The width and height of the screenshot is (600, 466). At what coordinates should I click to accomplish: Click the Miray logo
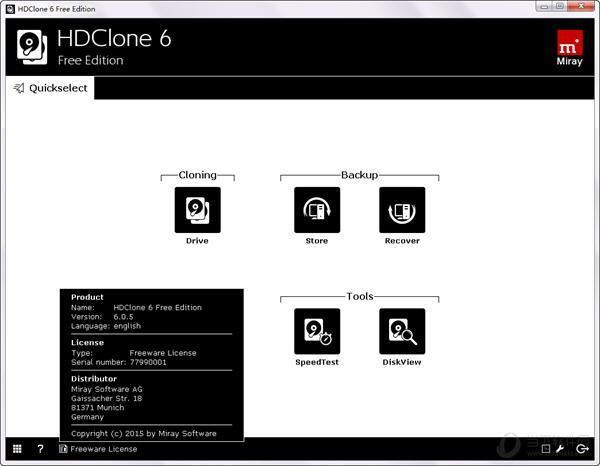pyautogui.click(x=569, y=47)
